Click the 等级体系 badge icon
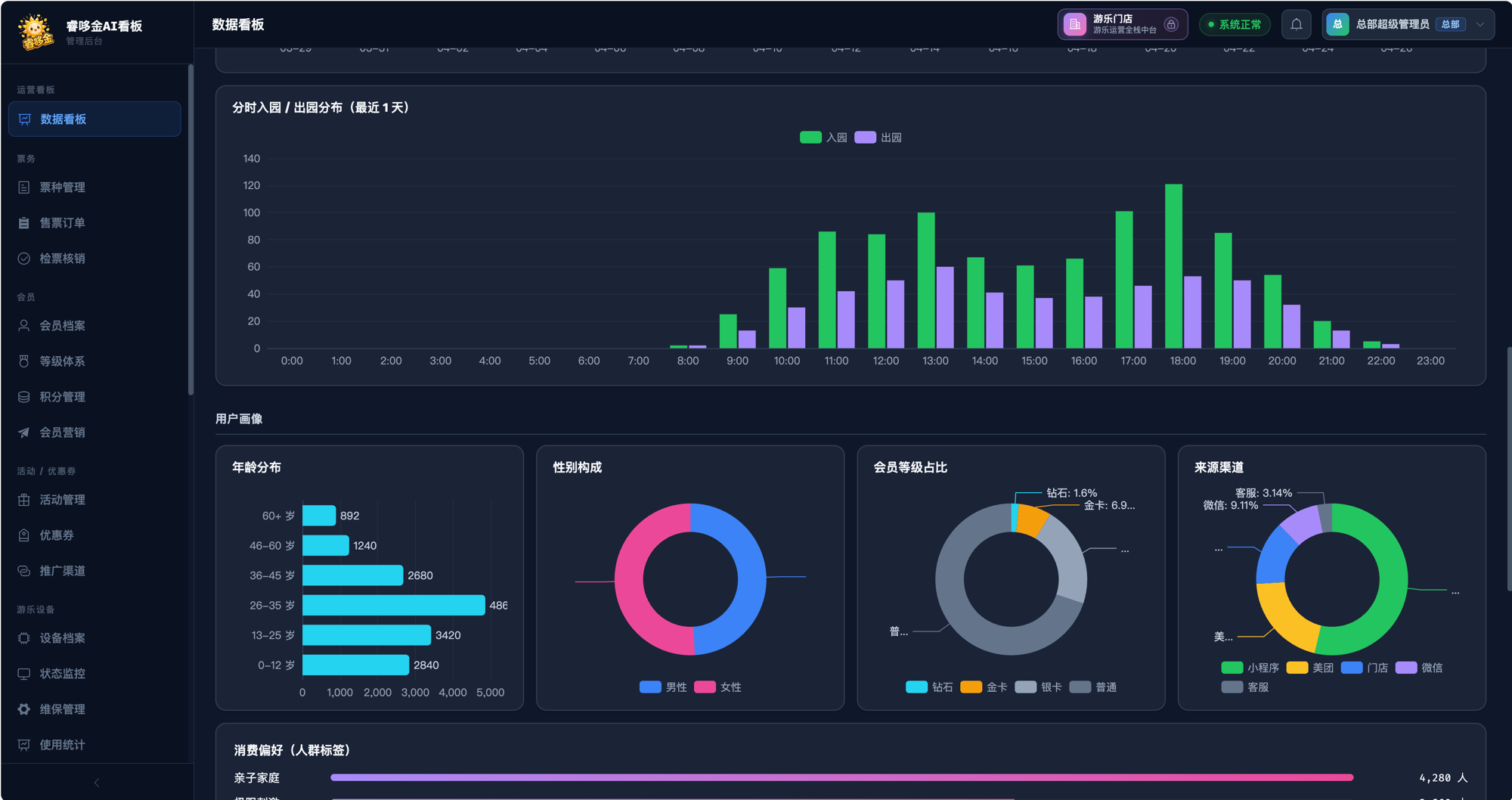 pos(24,361)
